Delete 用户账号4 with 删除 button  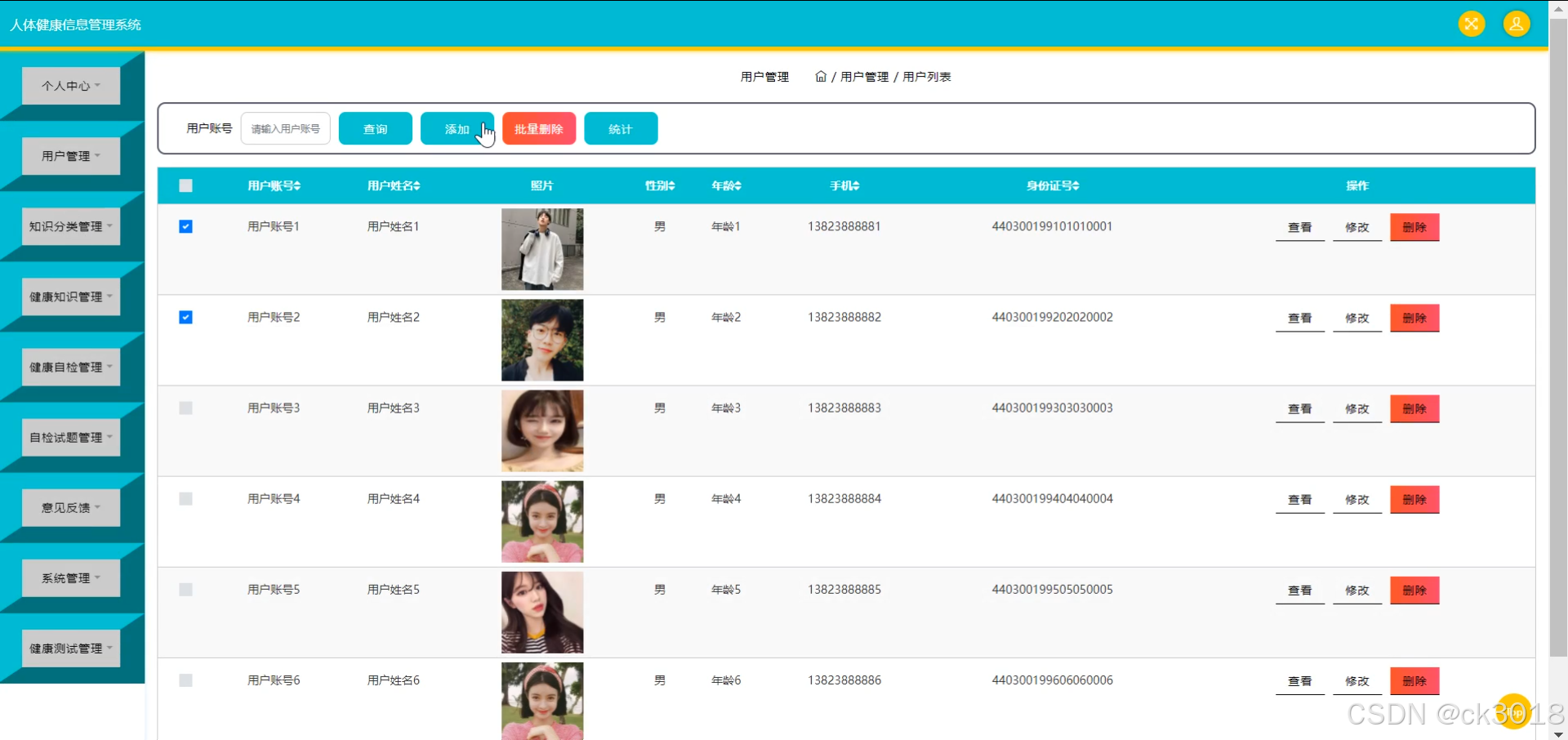(1414, 499)
